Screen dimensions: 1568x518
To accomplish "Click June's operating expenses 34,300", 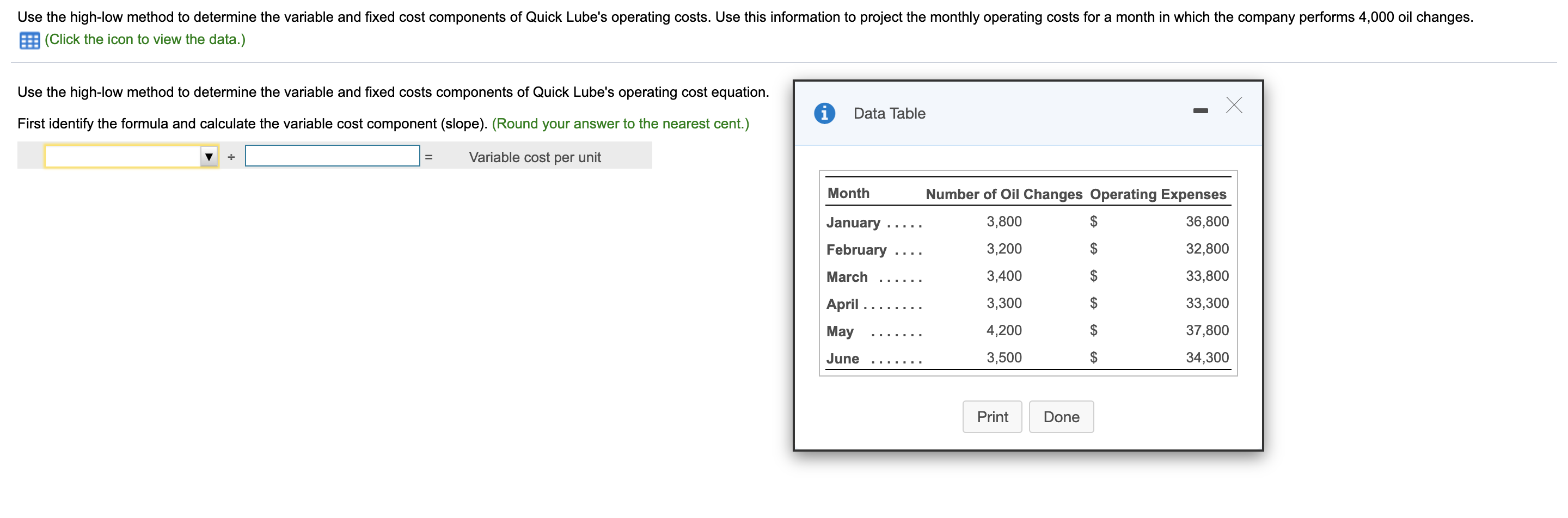I will (1207, 357).
